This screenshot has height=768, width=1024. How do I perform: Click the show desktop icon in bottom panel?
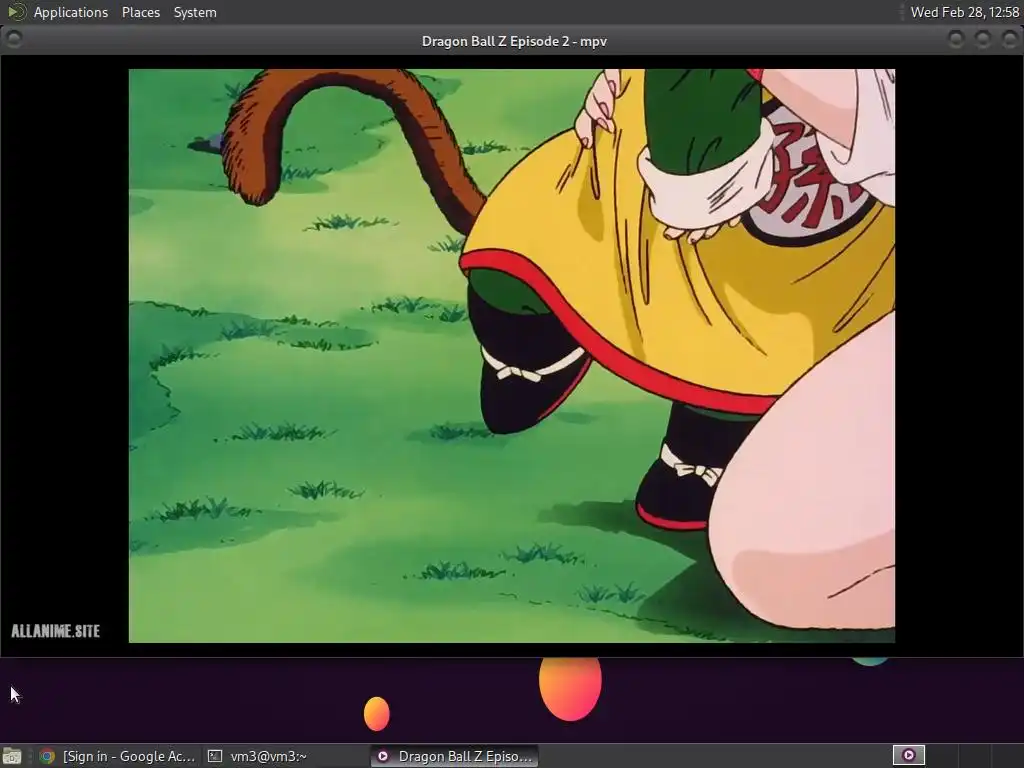(12, 756)
